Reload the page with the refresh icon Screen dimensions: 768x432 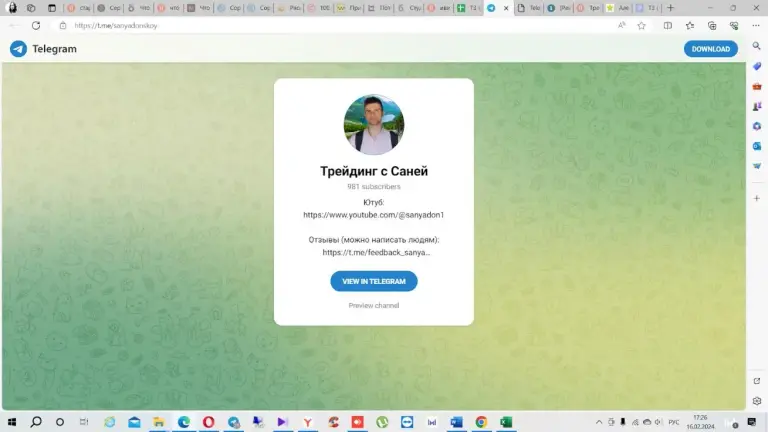coord(36,25)
